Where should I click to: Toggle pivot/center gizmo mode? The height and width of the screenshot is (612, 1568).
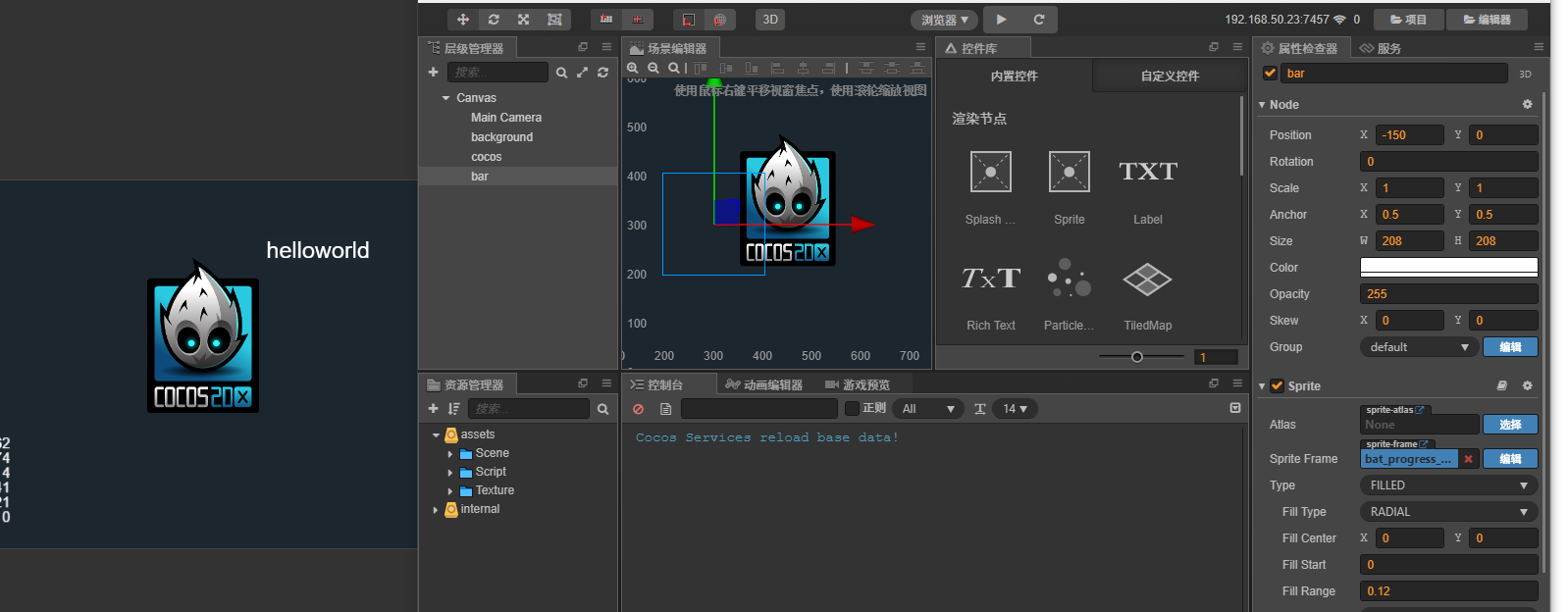click(x=606, y=20)
